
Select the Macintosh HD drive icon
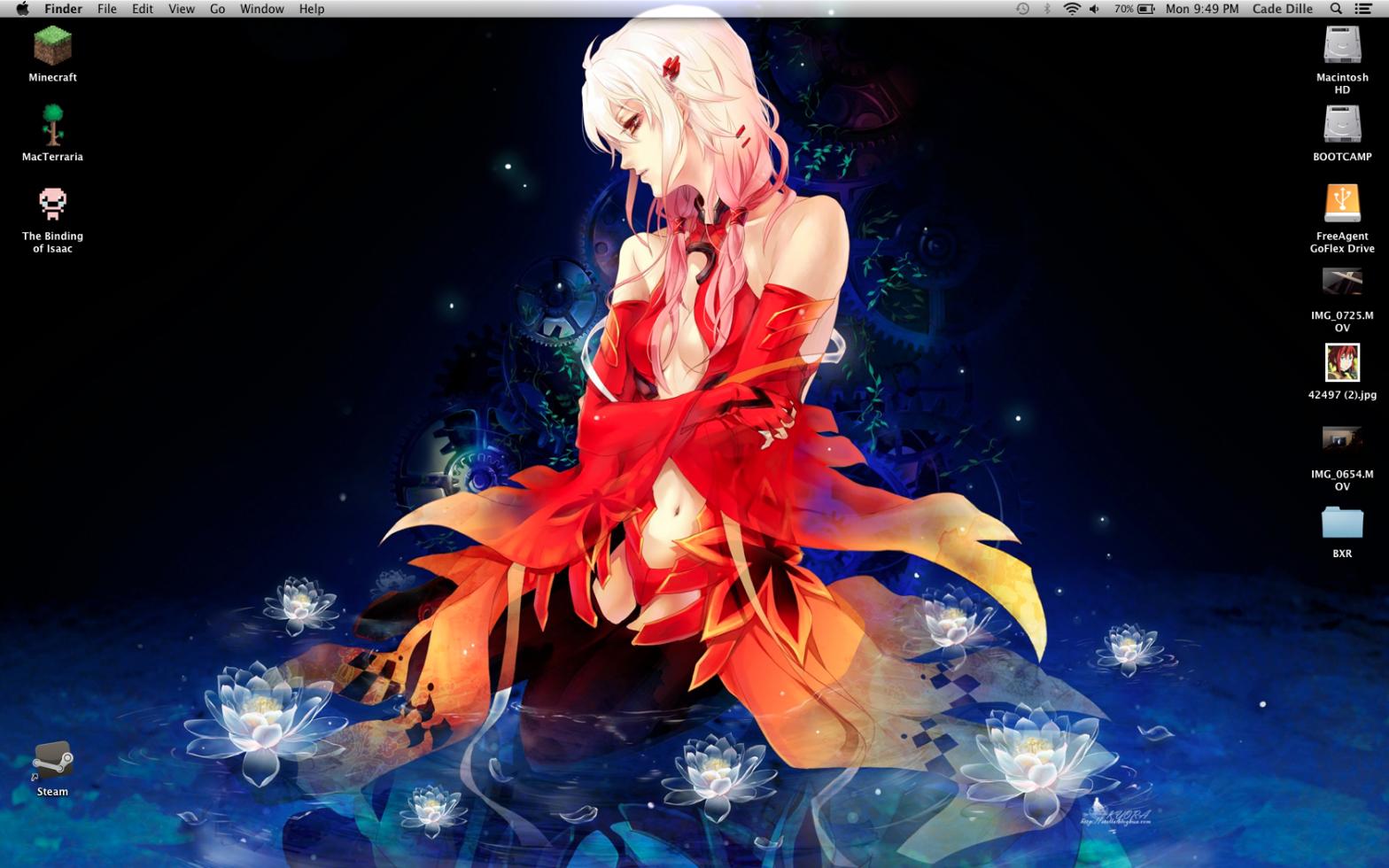[x=1342, y=45]
